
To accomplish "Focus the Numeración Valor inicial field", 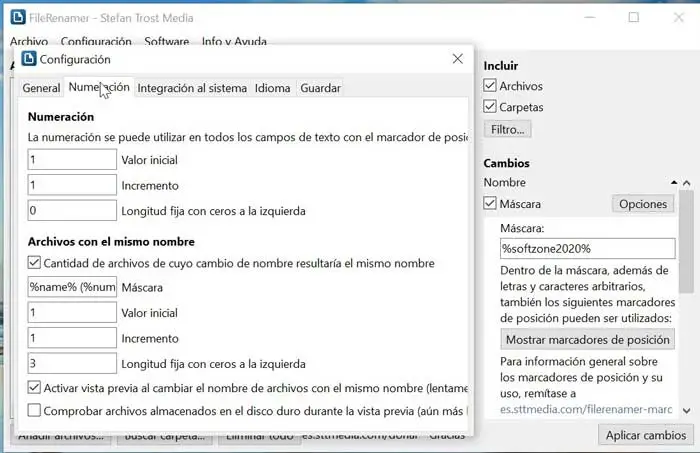I will coord(72,159).
